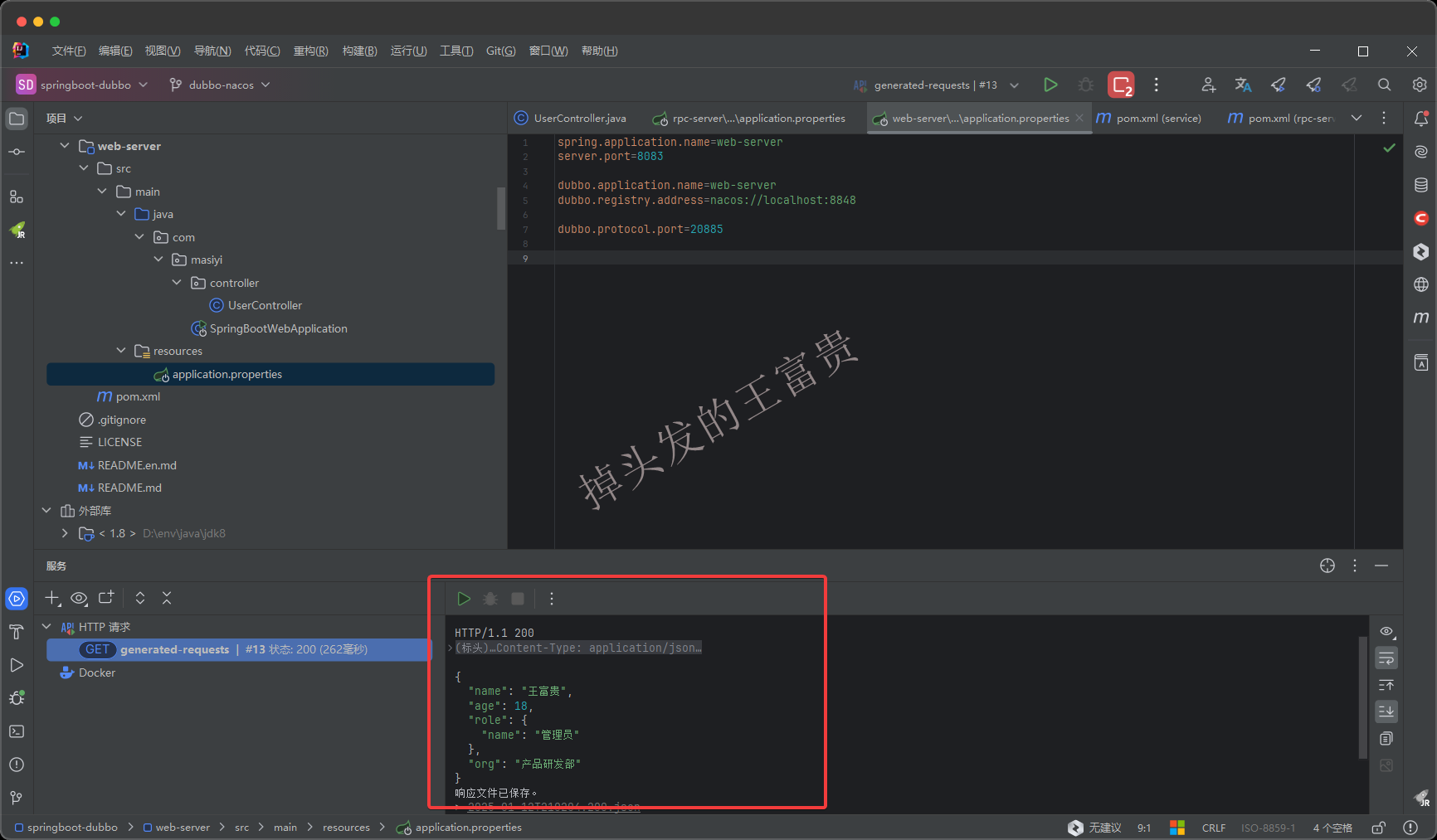This screenshot has width=1437, height=840.
Task: Open the Code With Me user icon
Action: pos(1208,85)
